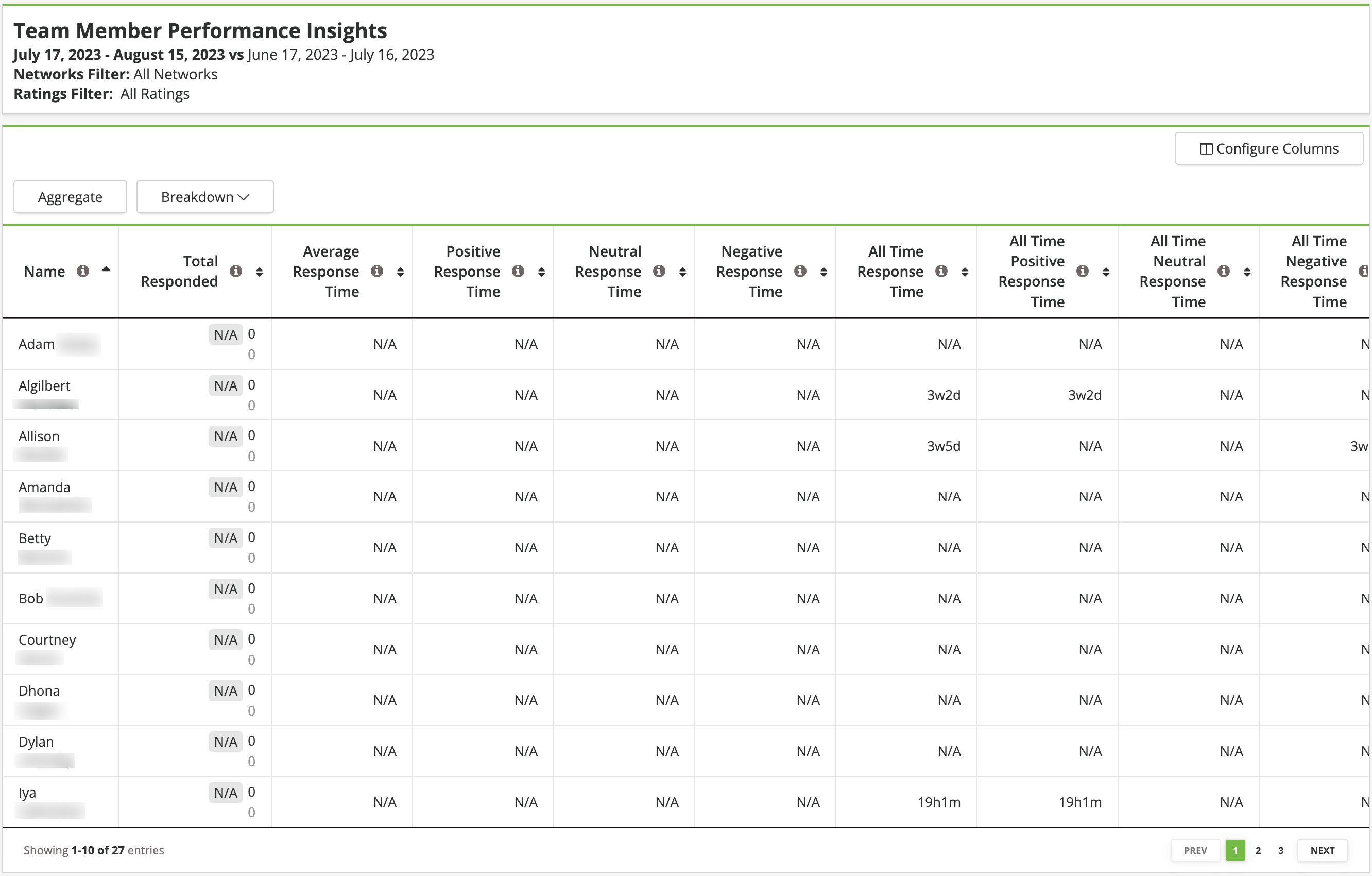Image resolution: width=1372 pixels, height=876 pixels.
Task: Select team member Dylan's name
Action: [x=36, y=742]
